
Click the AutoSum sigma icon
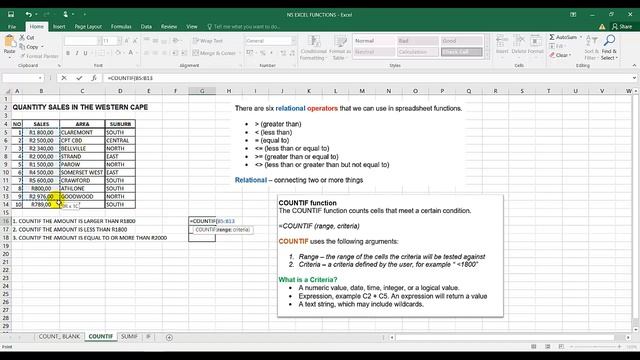pyautogui.click(x=552, y=37)
